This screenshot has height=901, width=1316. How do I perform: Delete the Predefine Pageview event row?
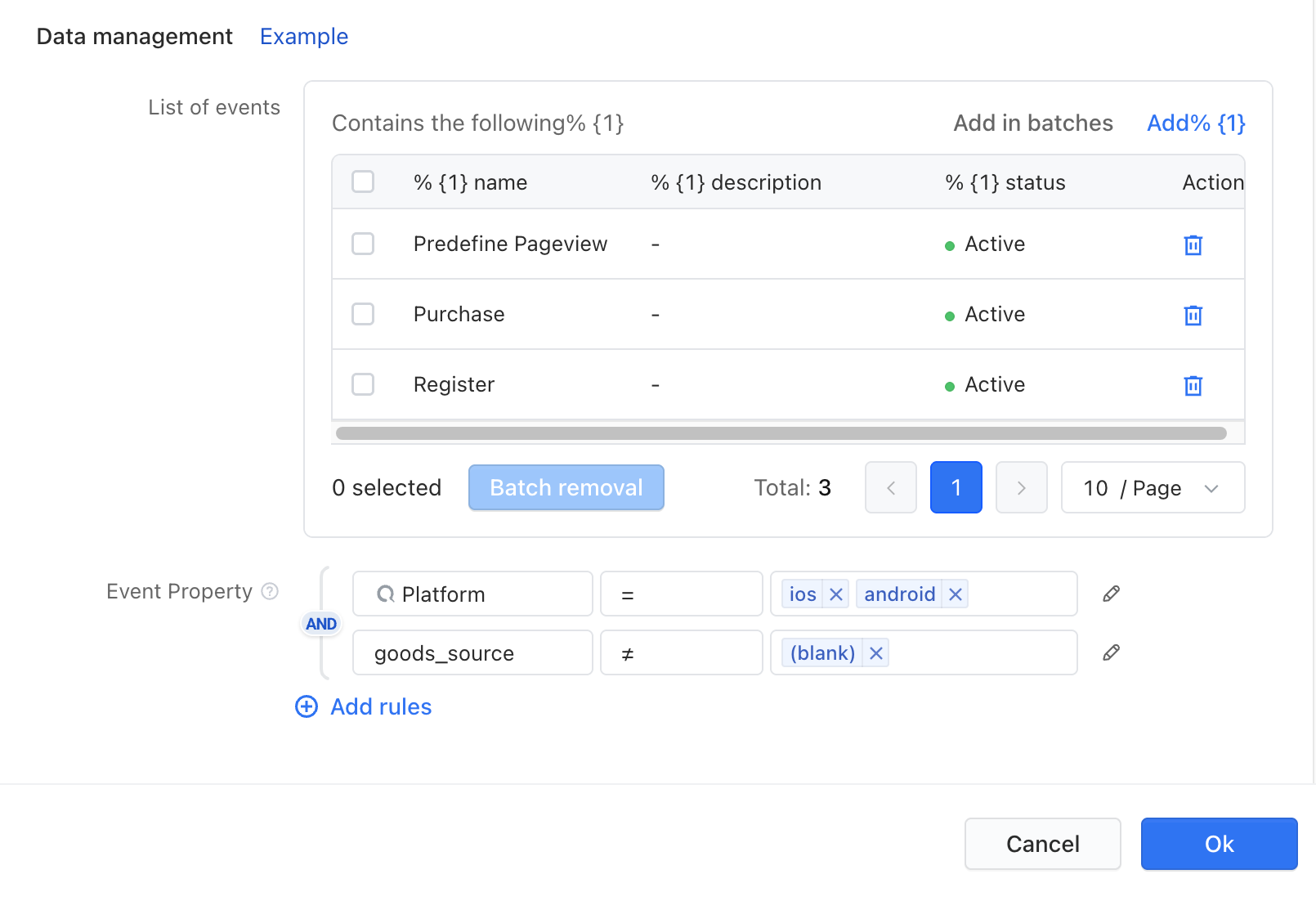tap(1193, 244)
